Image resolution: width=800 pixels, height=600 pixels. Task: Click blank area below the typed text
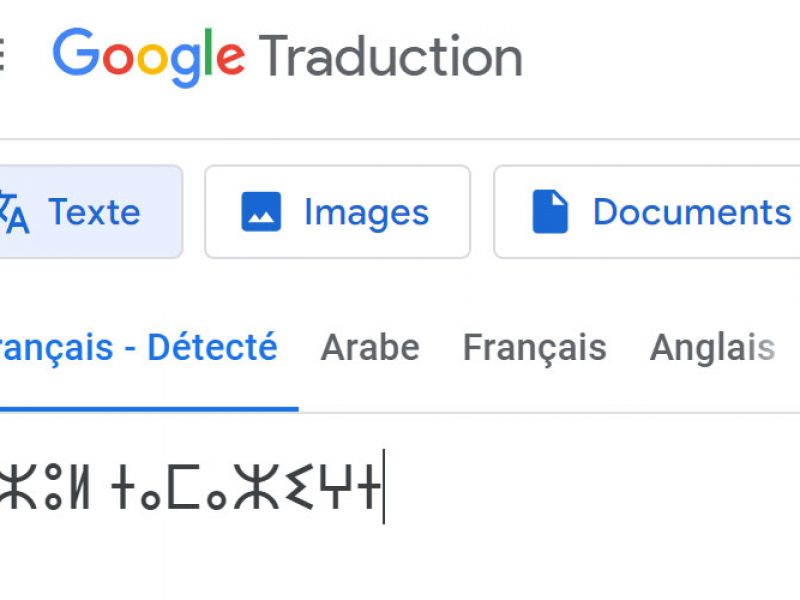(x=300, y=565)
